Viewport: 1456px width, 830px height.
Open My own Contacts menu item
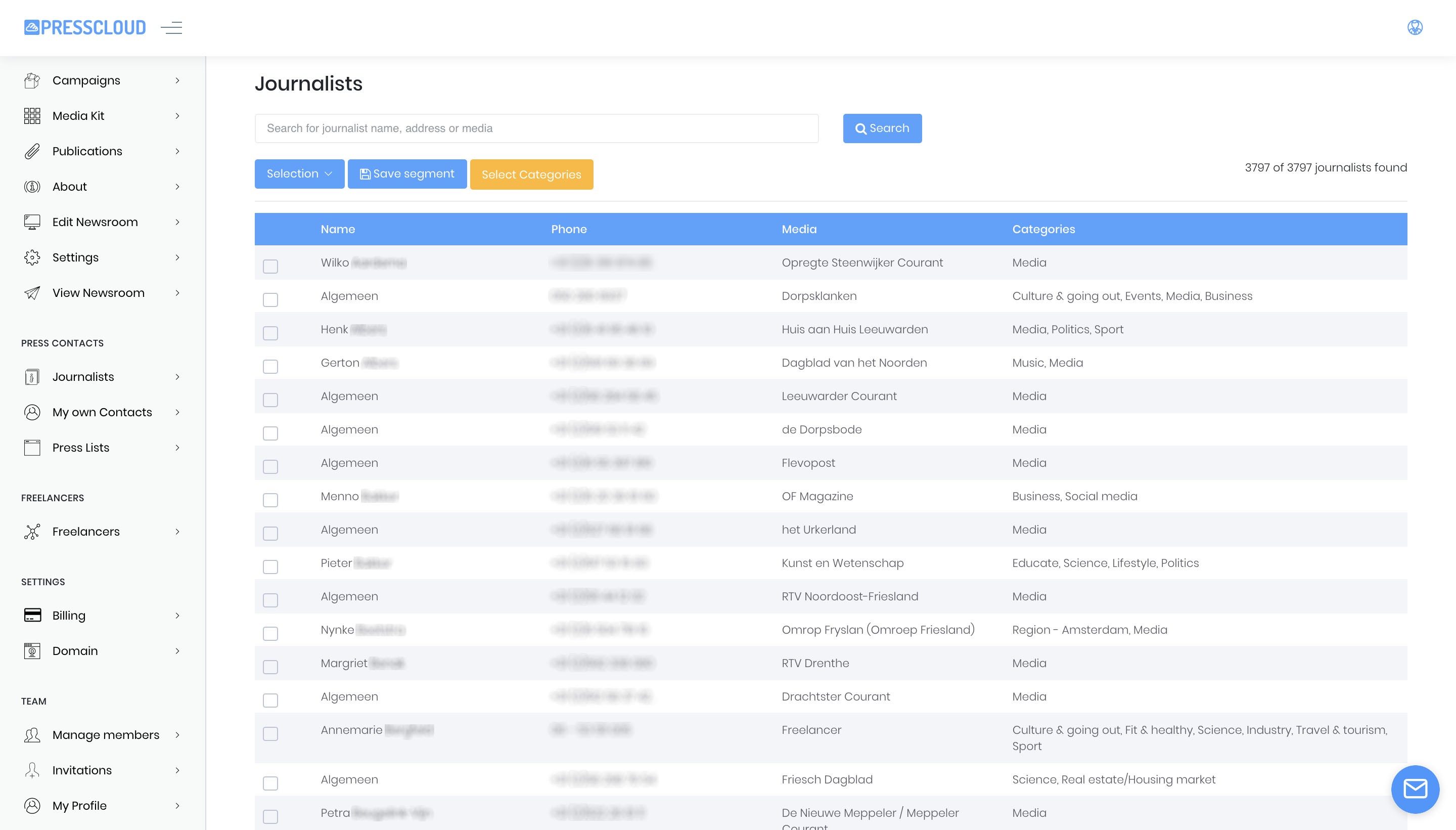[x=102, y=412]
